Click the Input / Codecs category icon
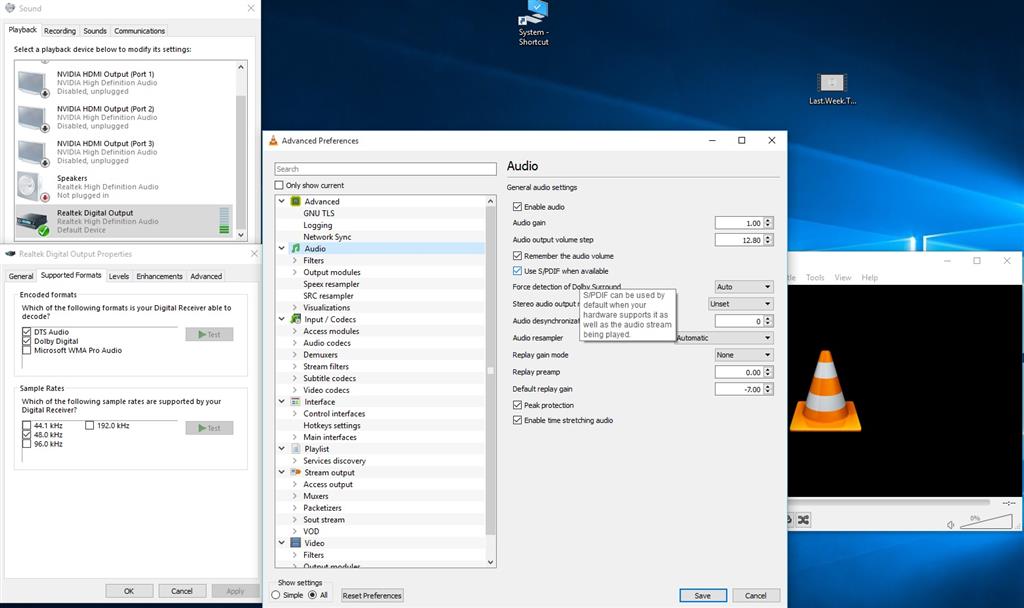The height and width of the screenshot is (608, 1024). 295,319
